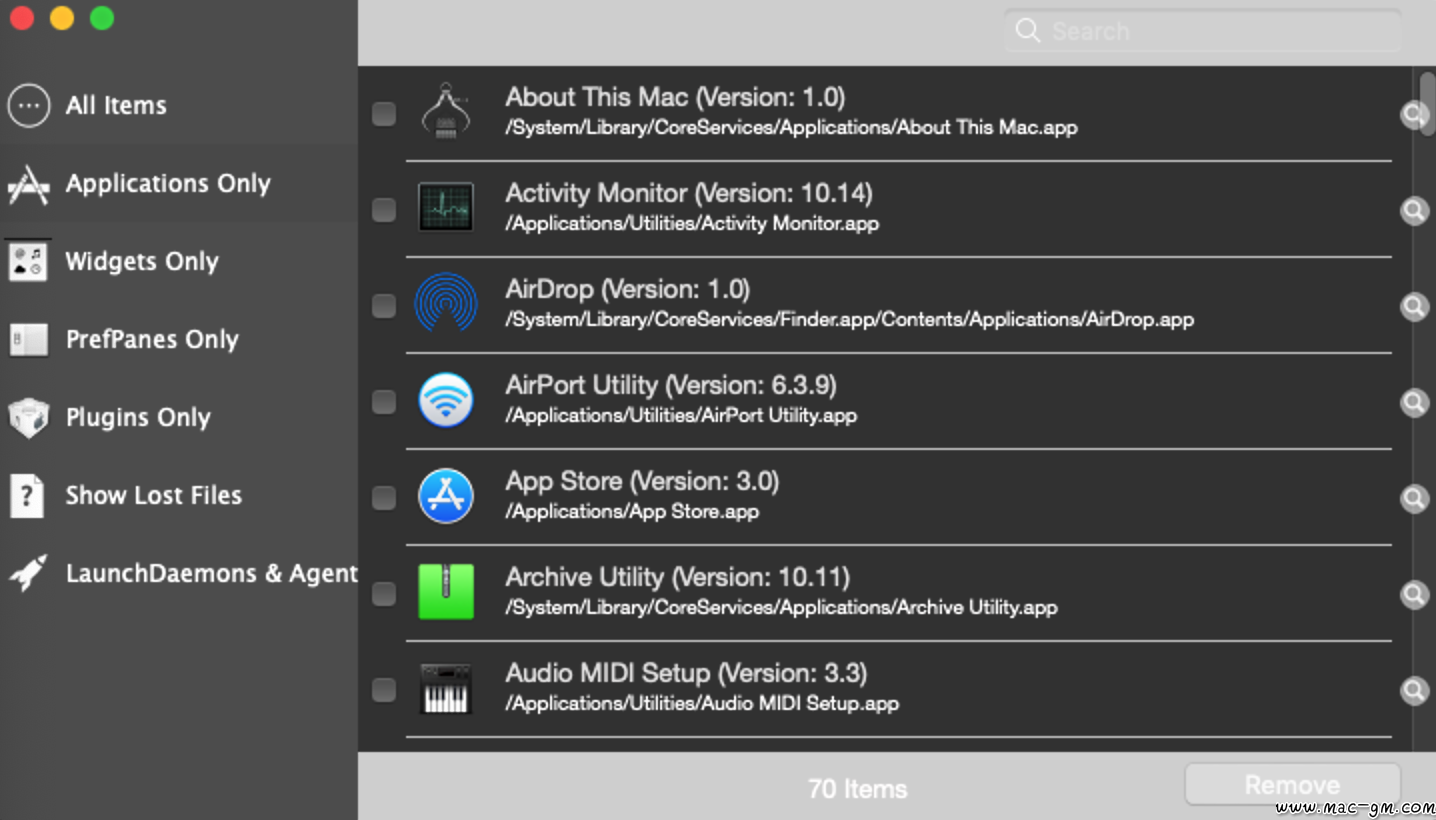Click the Archive Utility.app file path text

781,607
